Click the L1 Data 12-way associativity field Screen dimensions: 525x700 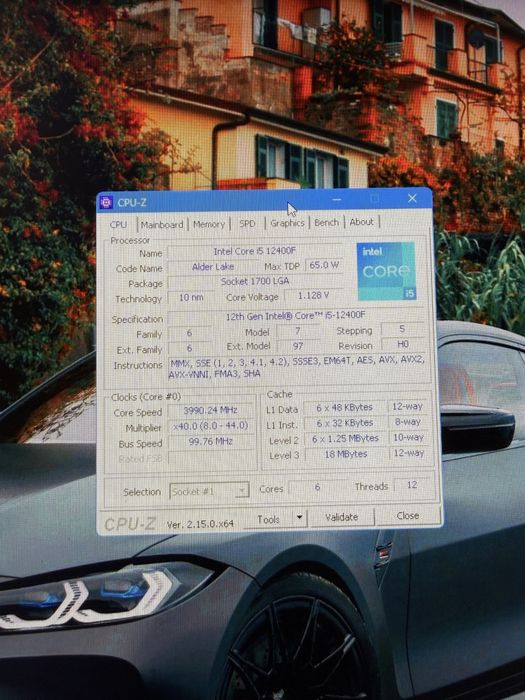407,407
